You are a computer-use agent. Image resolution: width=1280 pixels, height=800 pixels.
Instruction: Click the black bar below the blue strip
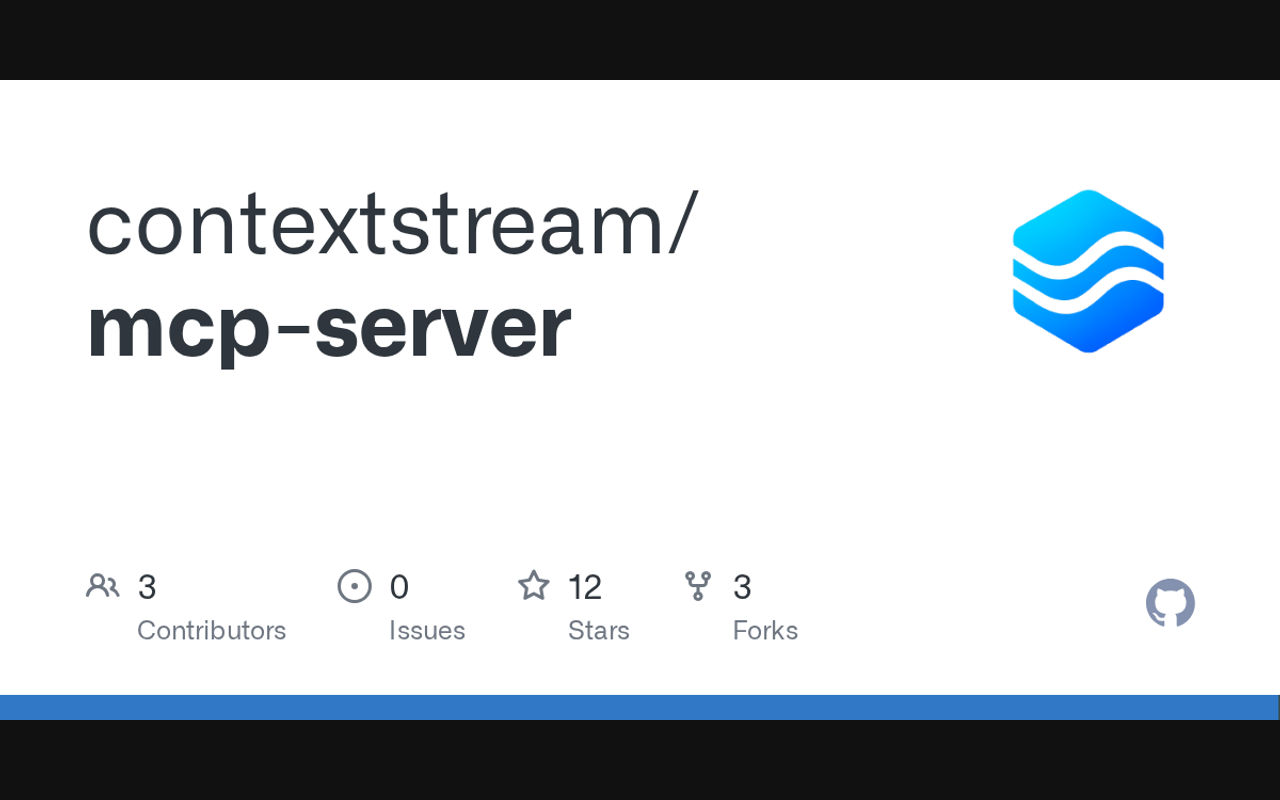[640, 760]
